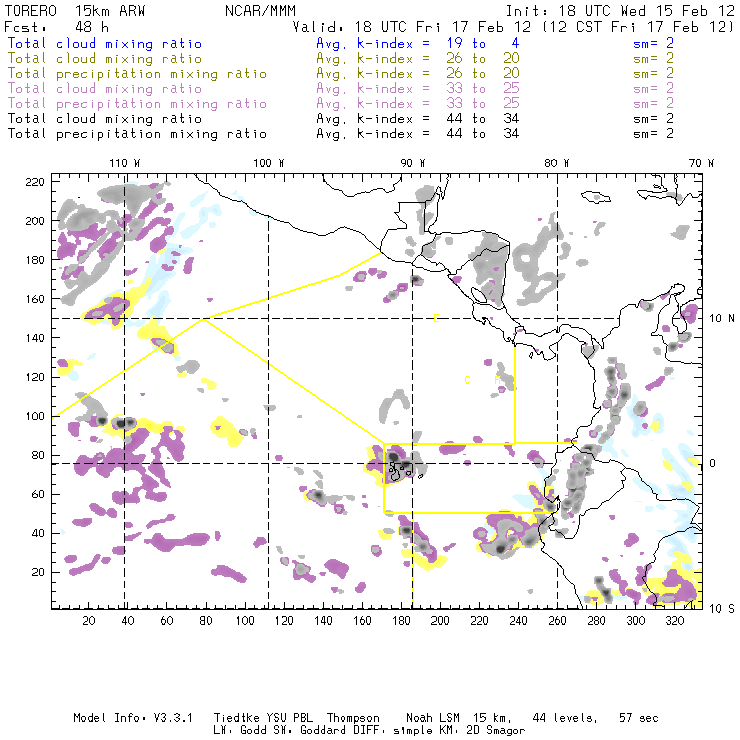
Task: Click the '280' tick label on horizontal axis
Action: click(596, 621)
